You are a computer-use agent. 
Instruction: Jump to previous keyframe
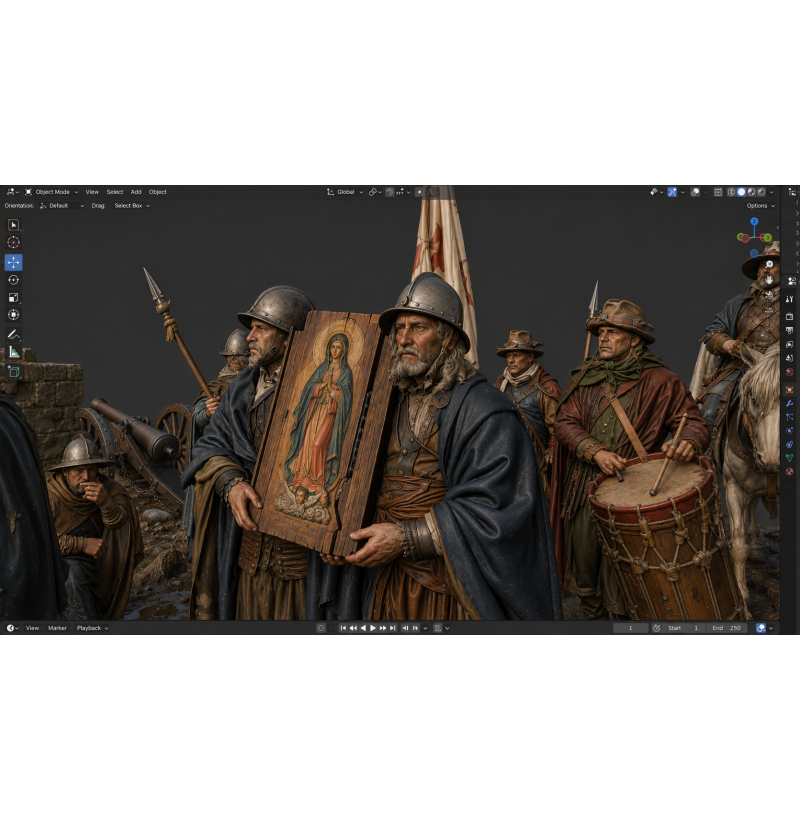(x=353, y=628)
